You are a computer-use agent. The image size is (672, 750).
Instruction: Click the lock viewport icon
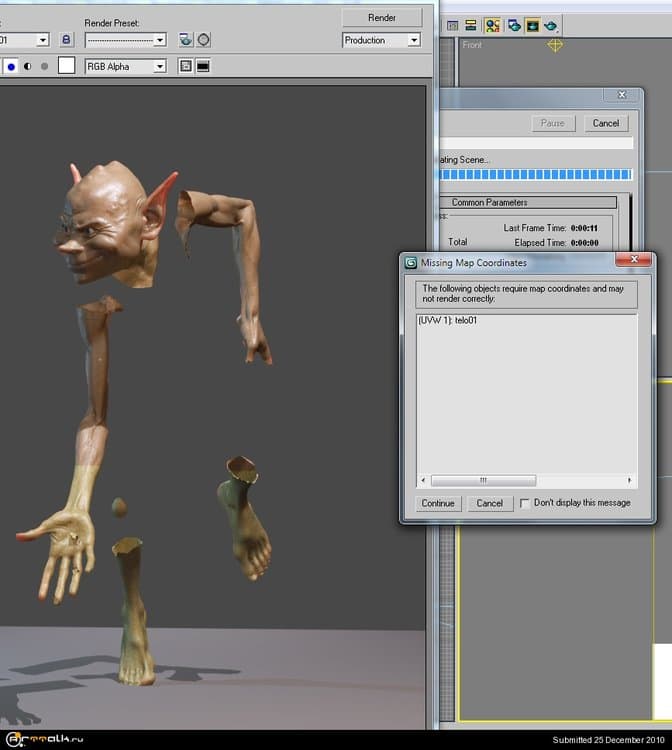[x=67, y=40]
